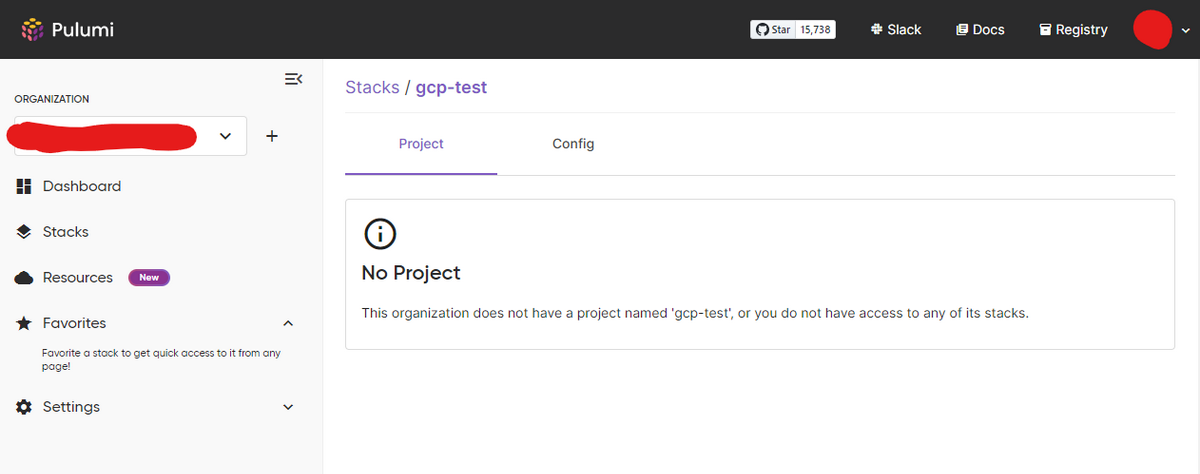
Task: Collapse the sidebar navigation
Action: pos(293,79)
